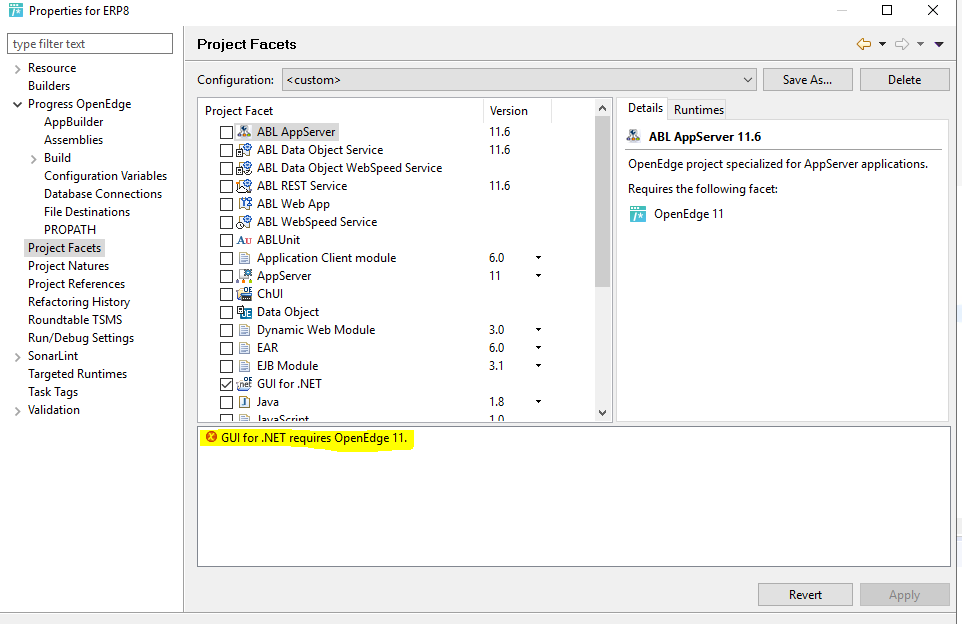Click the red error icon in message area
This screenshot has width=962, height=624.
(212, 437)
